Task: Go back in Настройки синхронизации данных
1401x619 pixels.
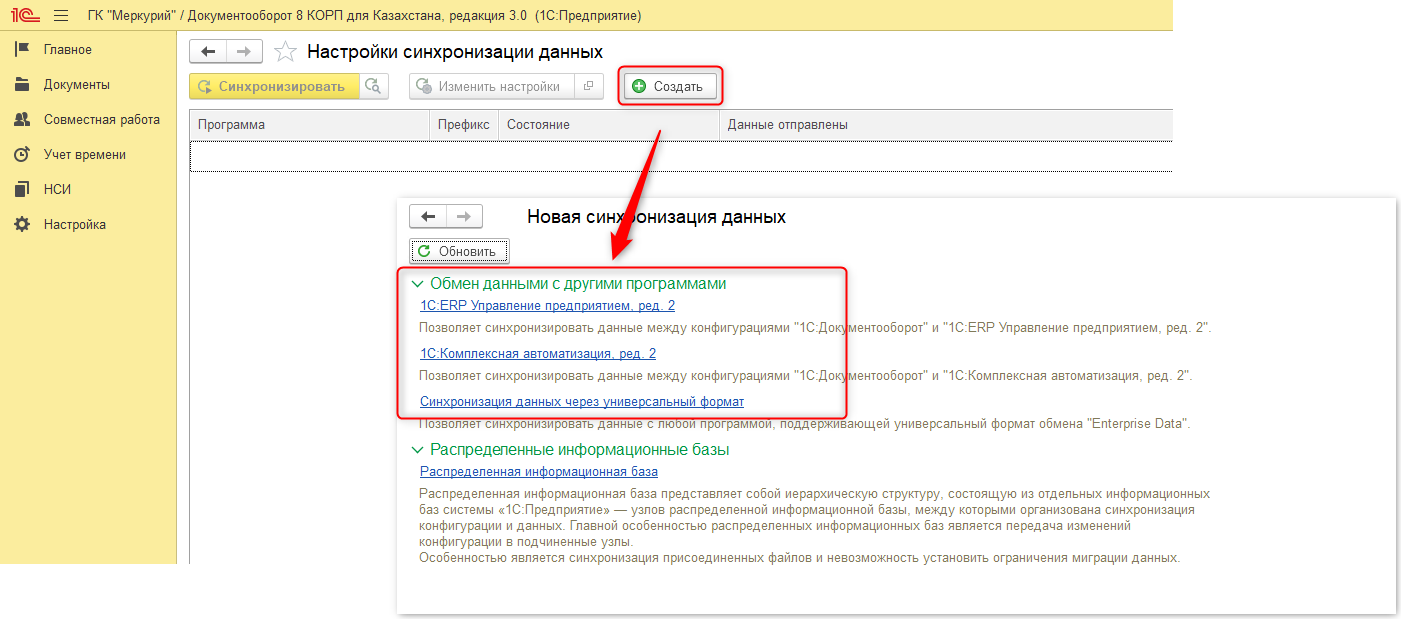Action: (208, 52)
